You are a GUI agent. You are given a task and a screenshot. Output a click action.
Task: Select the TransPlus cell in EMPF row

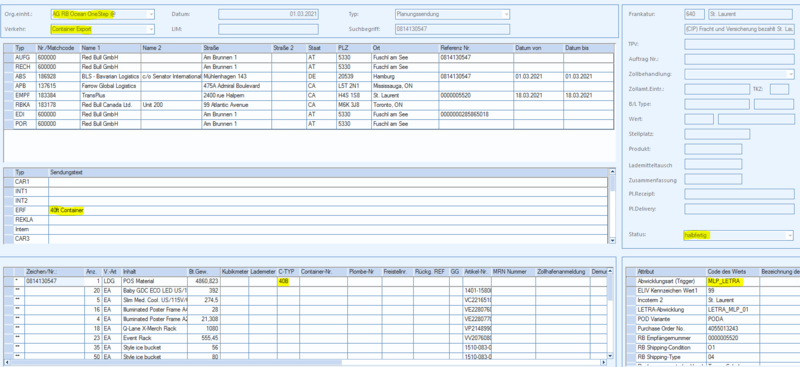pos(110,95)
